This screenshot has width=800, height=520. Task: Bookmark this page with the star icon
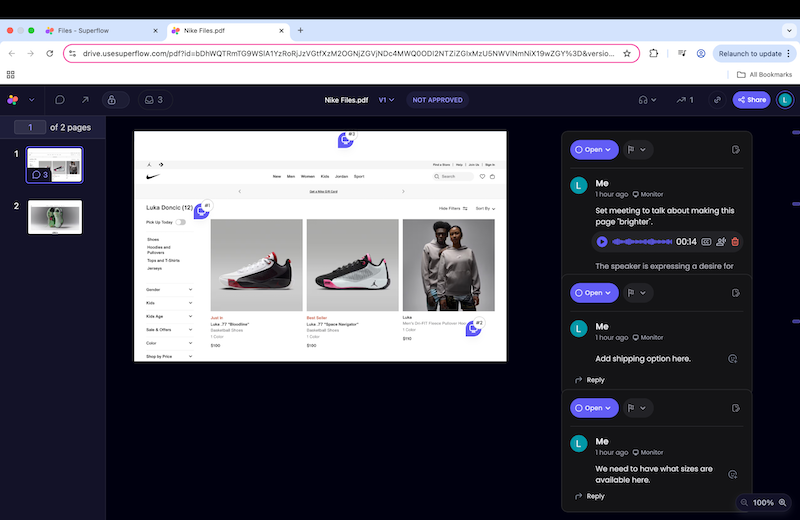click(x=627, y=54)
